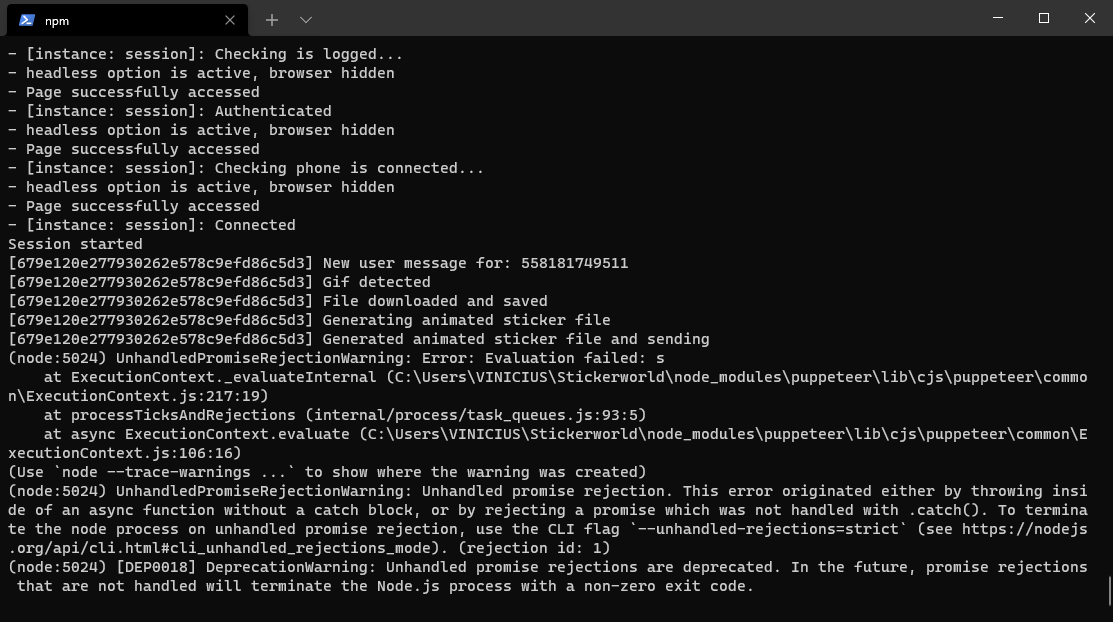The image size is (1113, 622).
Task: Open the new tab profile dropdown chevron
Action: [x=306, y=20]
